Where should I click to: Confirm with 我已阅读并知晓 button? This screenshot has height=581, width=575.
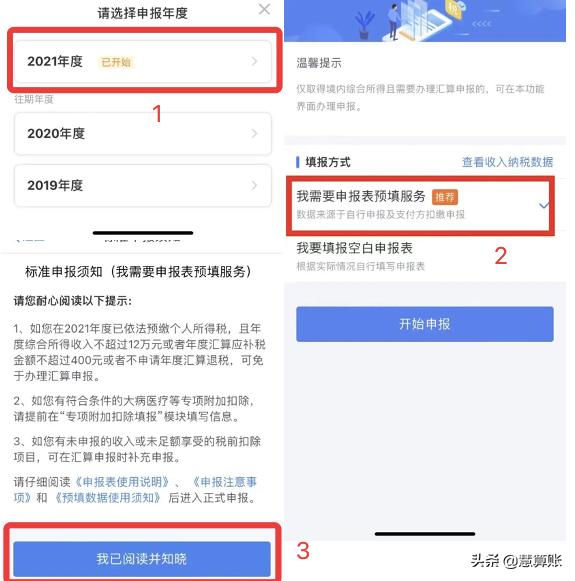(142, 559)
